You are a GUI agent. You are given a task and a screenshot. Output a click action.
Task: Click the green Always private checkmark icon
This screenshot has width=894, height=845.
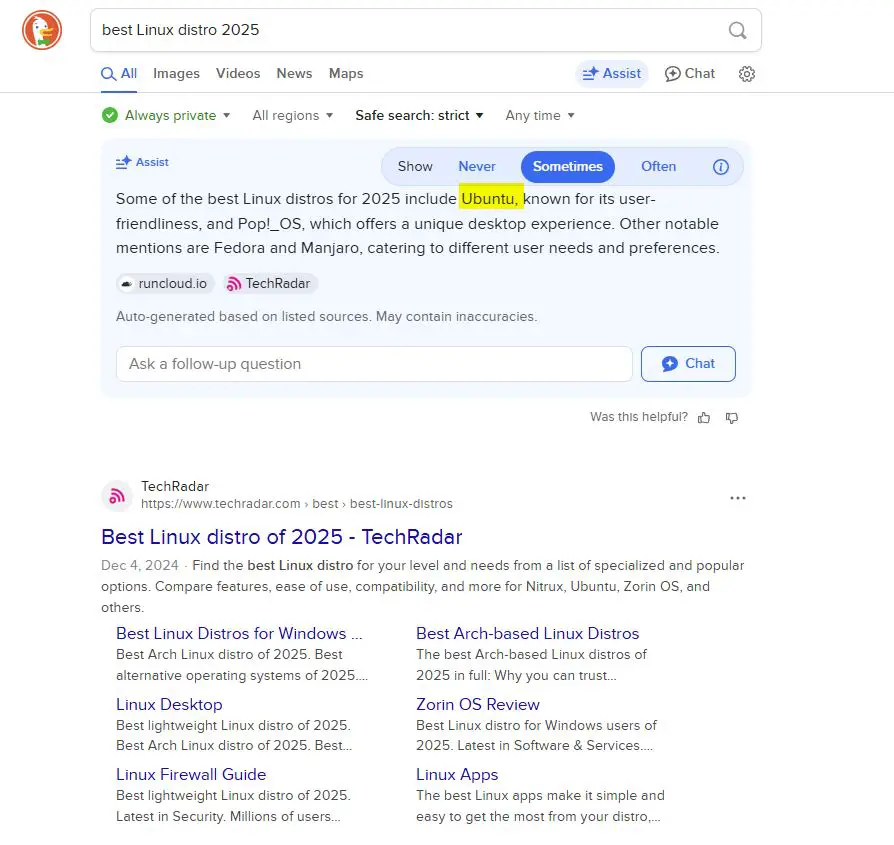(109, 115)
